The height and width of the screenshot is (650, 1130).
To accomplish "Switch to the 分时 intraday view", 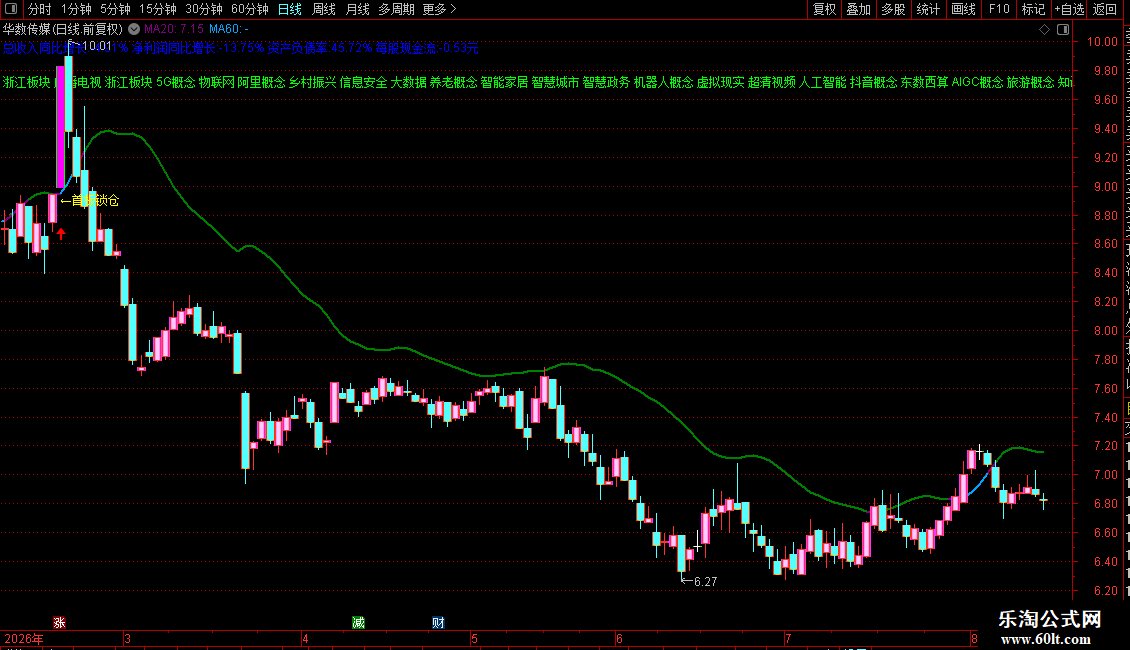I will pos(39,9).
